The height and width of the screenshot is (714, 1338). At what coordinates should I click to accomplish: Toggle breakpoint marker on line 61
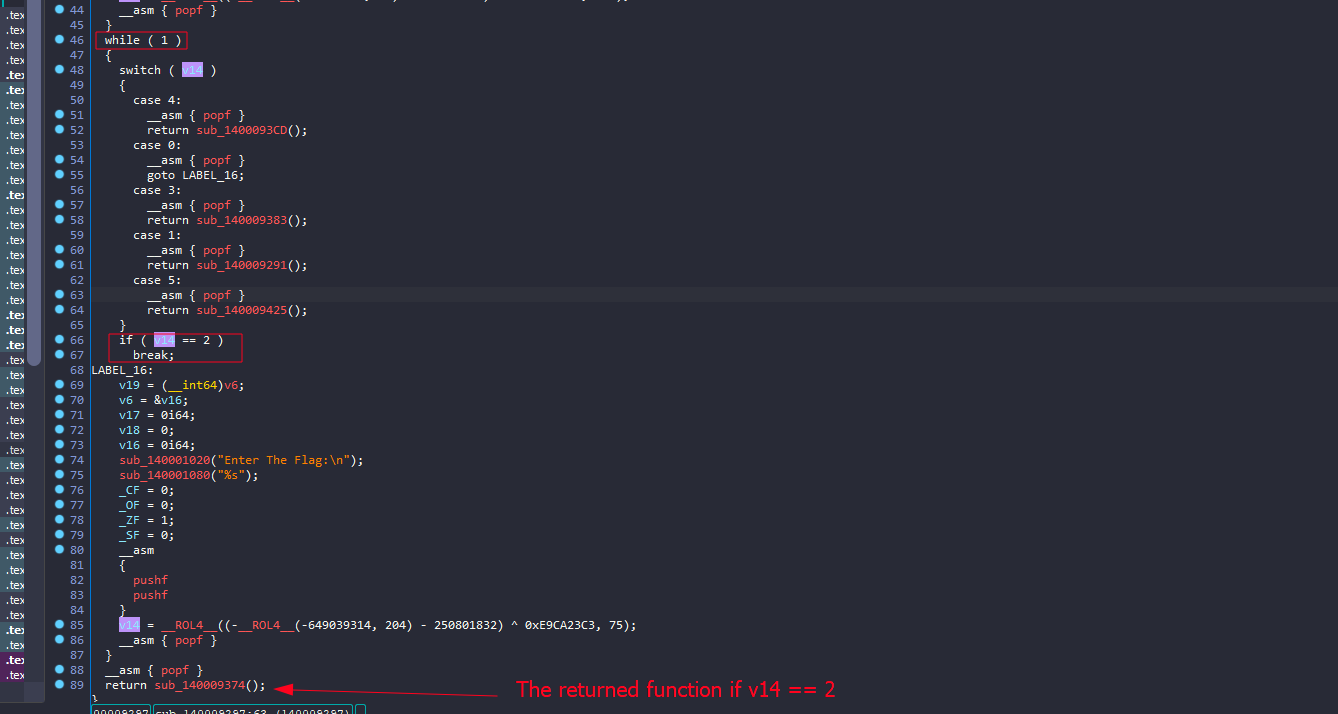(x=60, y=265)
